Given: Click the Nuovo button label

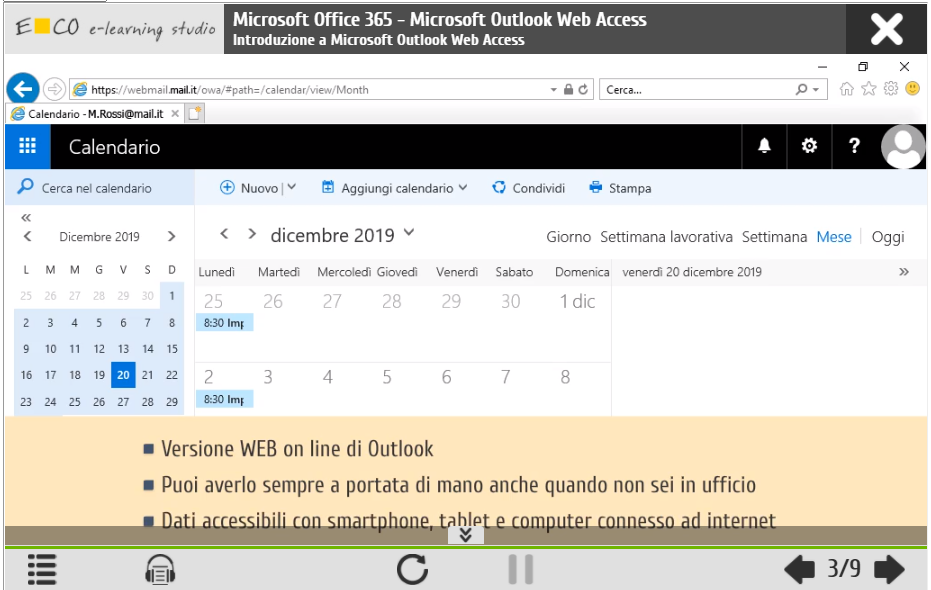Looking at the screenshot, I should coord(259,188).
